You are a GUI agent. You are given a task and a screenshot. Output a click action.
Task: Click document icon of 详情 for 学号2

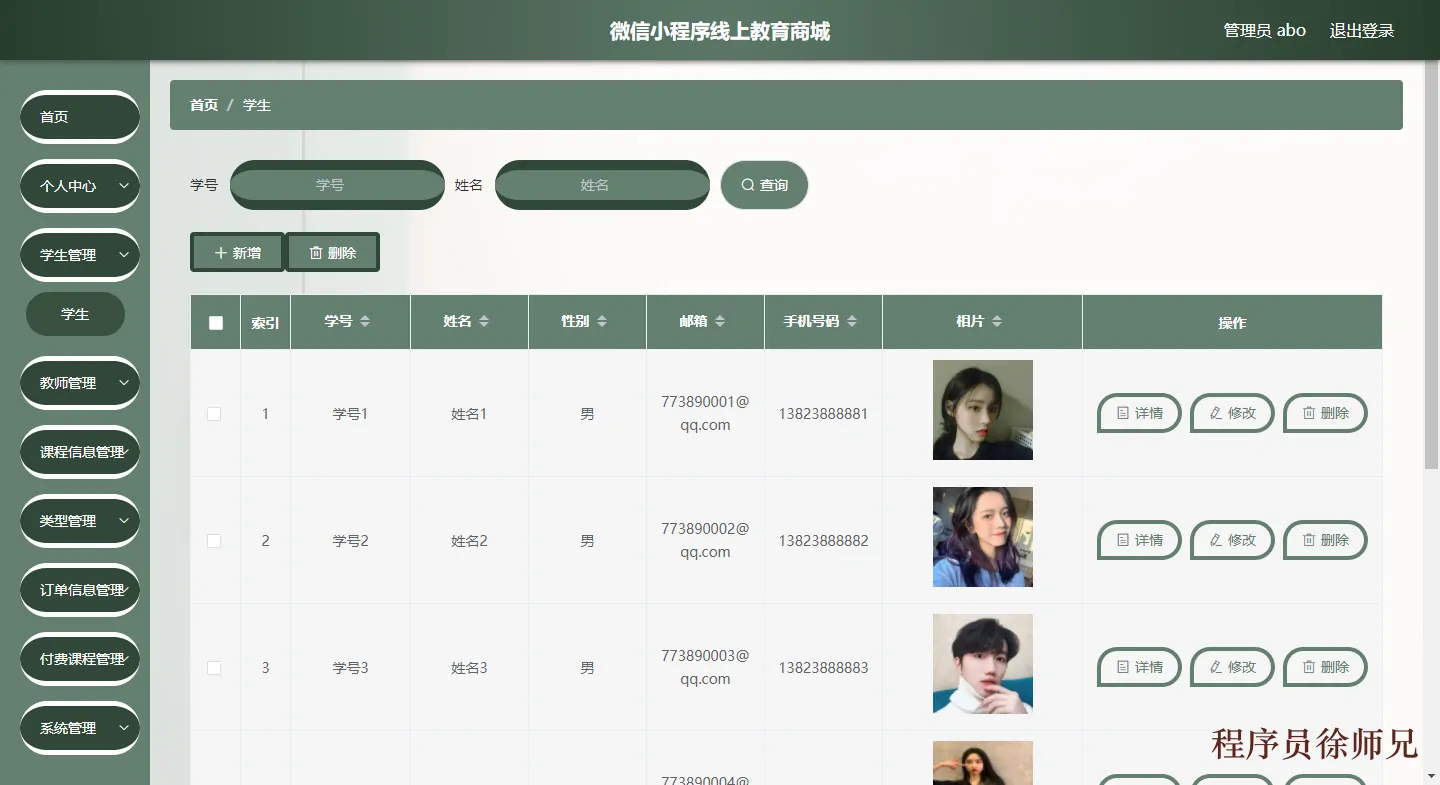pyautogui.click(x=1123, y=540)
